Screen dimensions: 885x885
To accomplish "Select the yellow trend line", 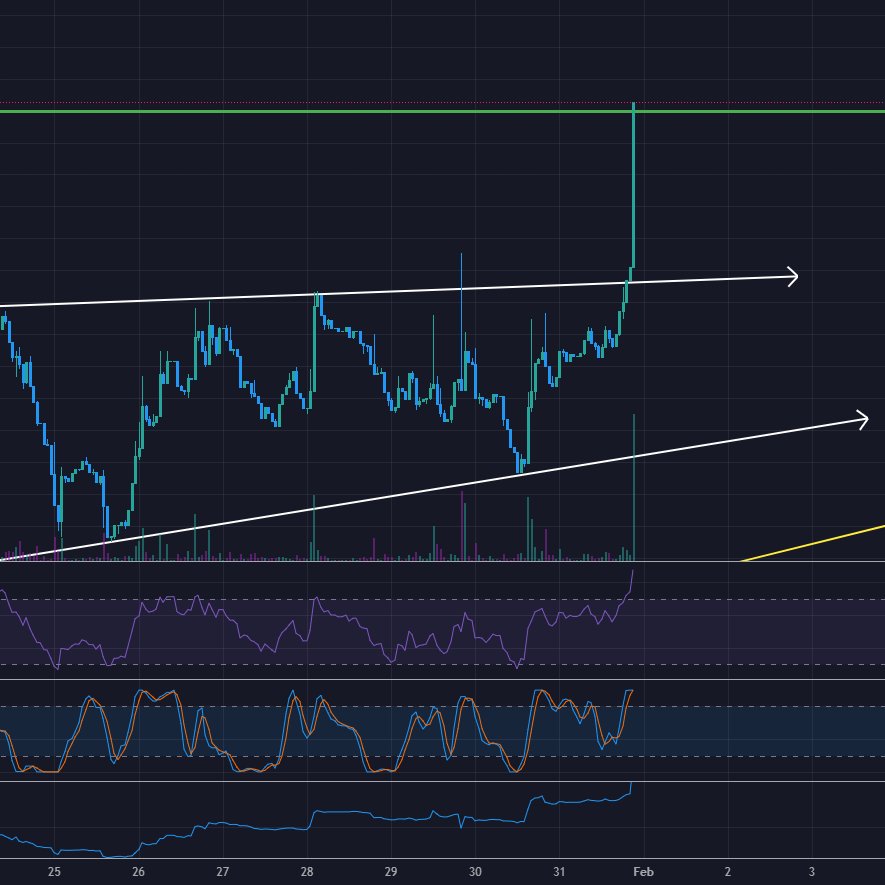I will [x=813, y=544].
